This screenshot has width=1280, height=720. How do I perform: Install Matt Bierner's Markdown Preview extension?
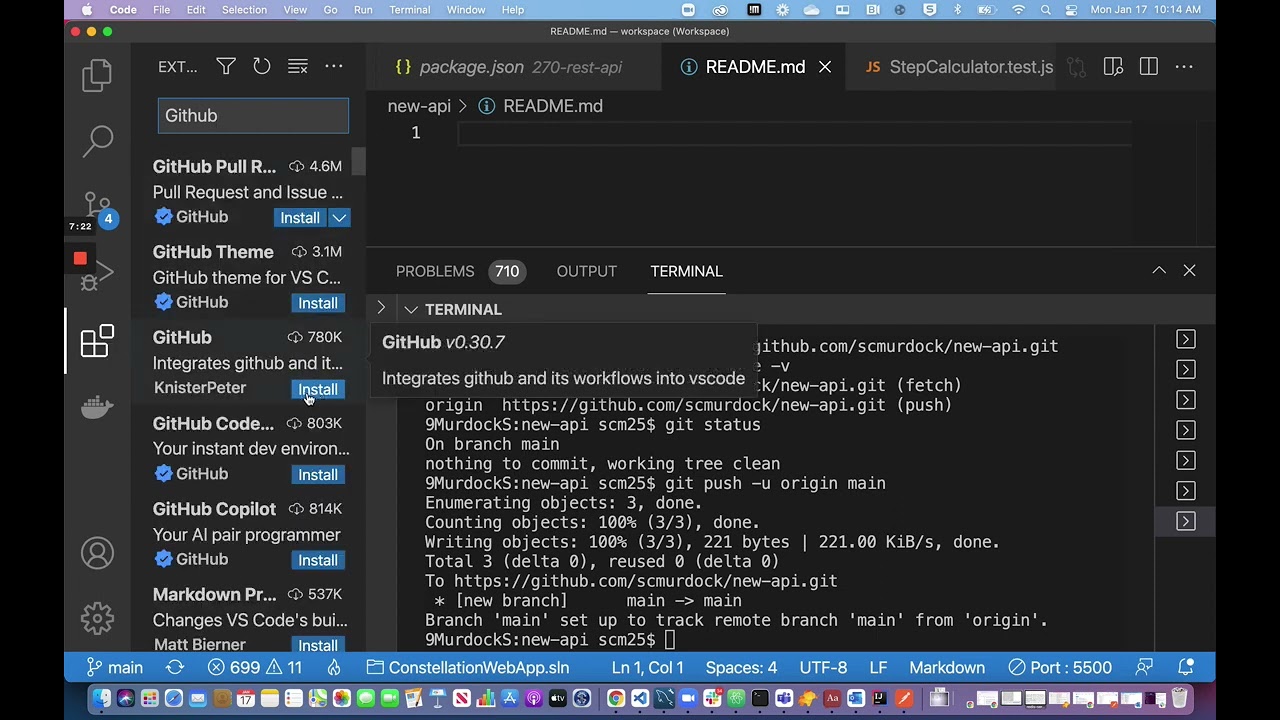(318, 645)
